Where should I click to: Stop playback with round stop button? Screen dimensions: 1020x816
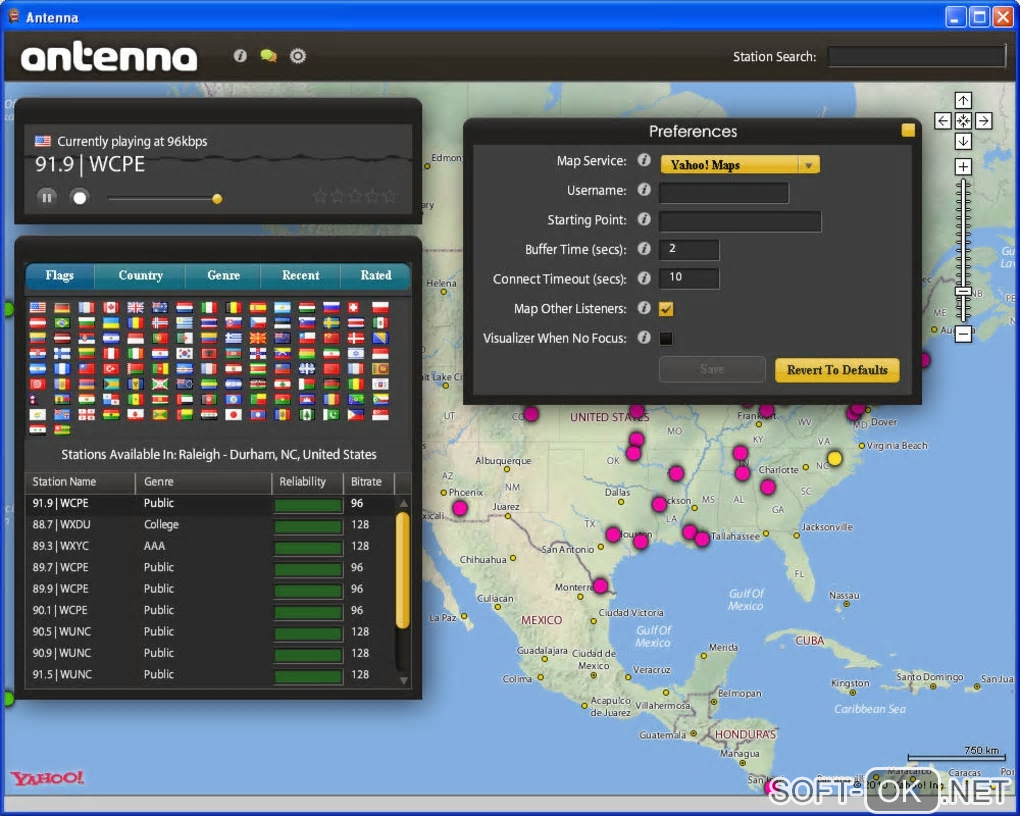click(x=79, y=197)
